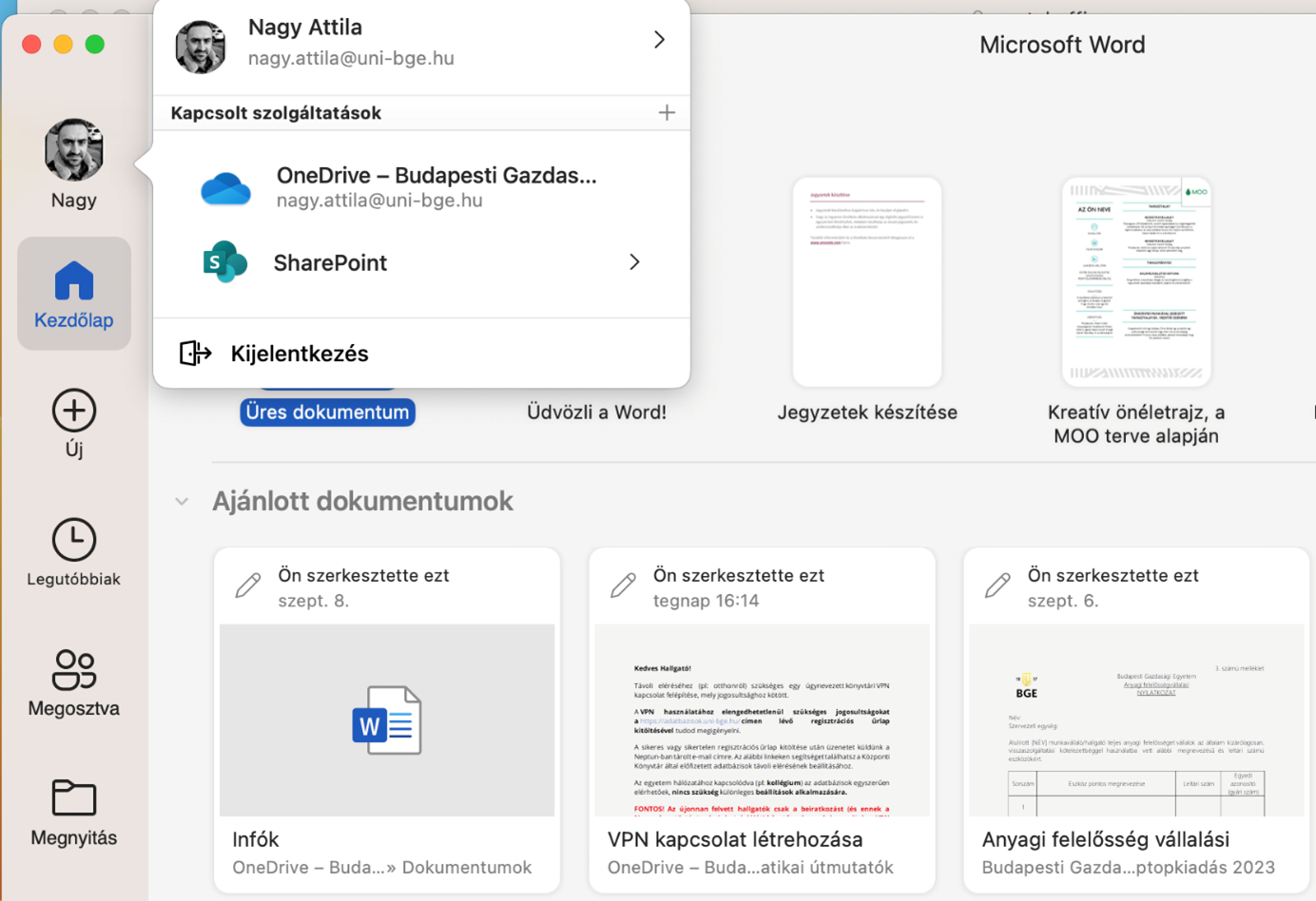Click Budapesti Gazda...ptopkiadás 2023 location
Image resolution: width=1316 pixels, height=901 pixels.
[1128, 868]
